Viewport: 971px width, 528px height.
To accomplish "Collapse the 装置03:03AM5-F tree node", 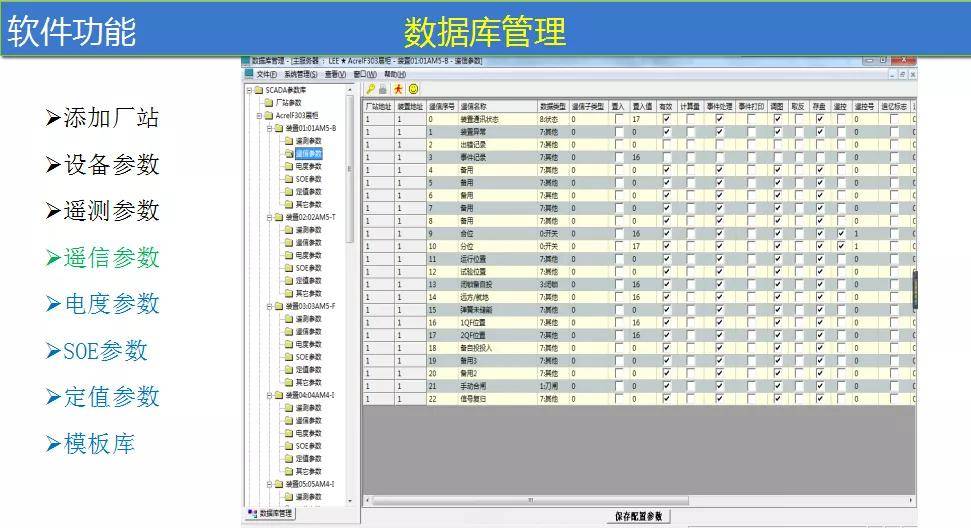I will 269,306.
